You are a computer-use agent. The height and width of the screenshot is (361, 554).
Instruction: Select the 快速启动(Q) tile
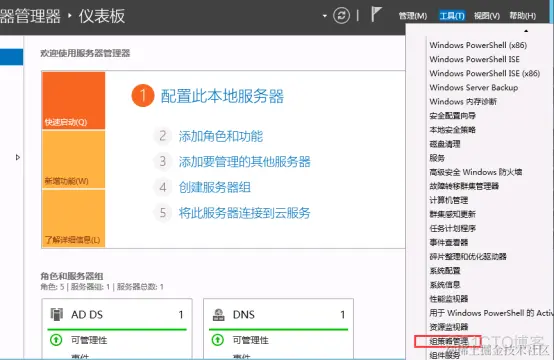73,101
